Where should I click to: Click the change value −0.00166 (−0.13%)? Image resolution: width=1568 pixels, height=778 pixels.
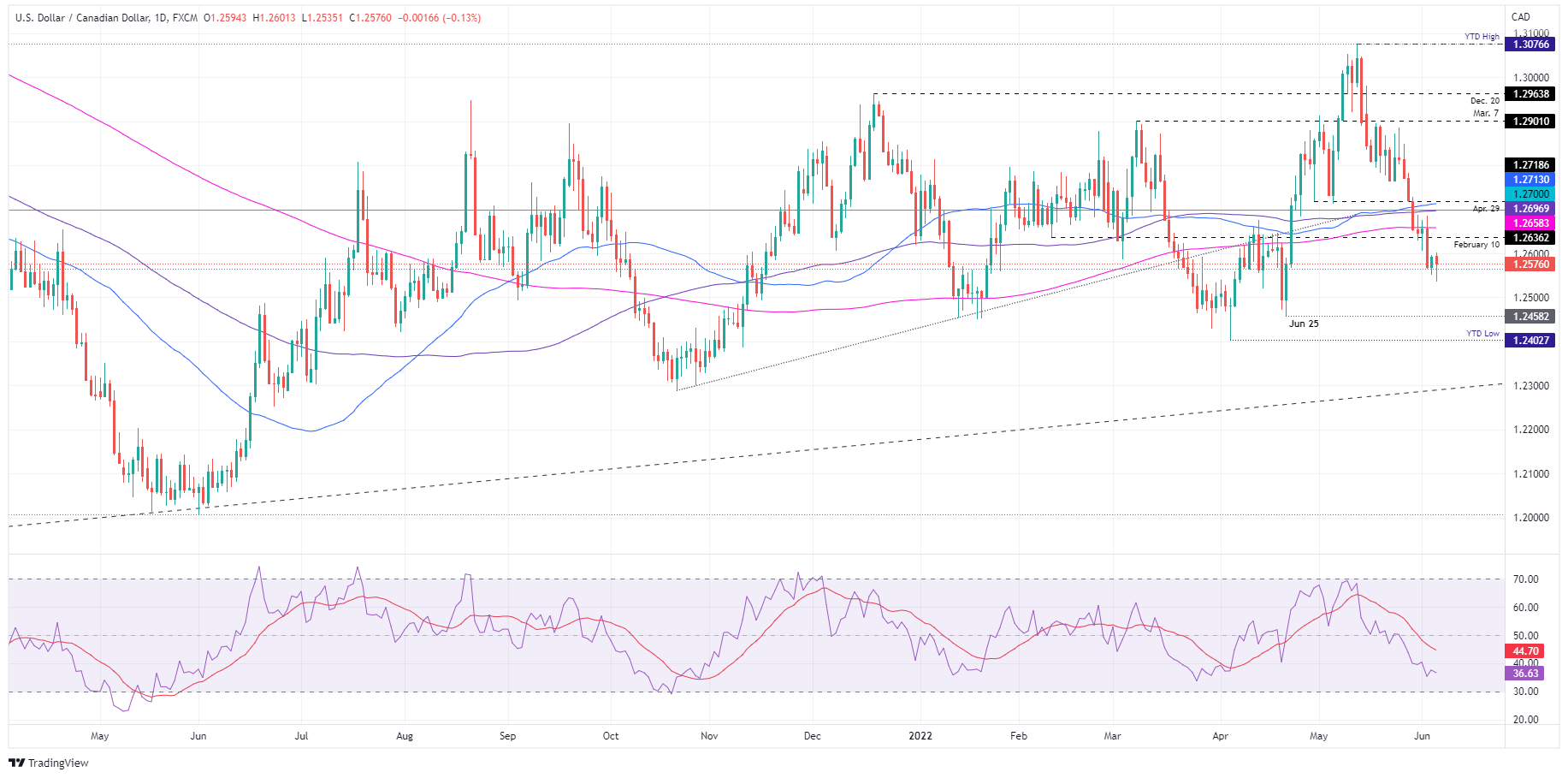coord(440,17)
